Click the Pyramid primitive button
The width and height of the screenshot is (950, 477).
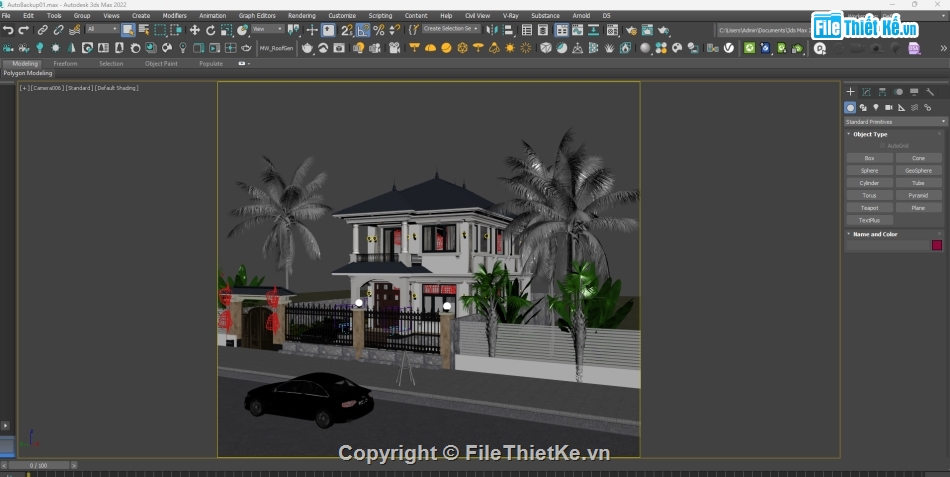coord(918,195)
